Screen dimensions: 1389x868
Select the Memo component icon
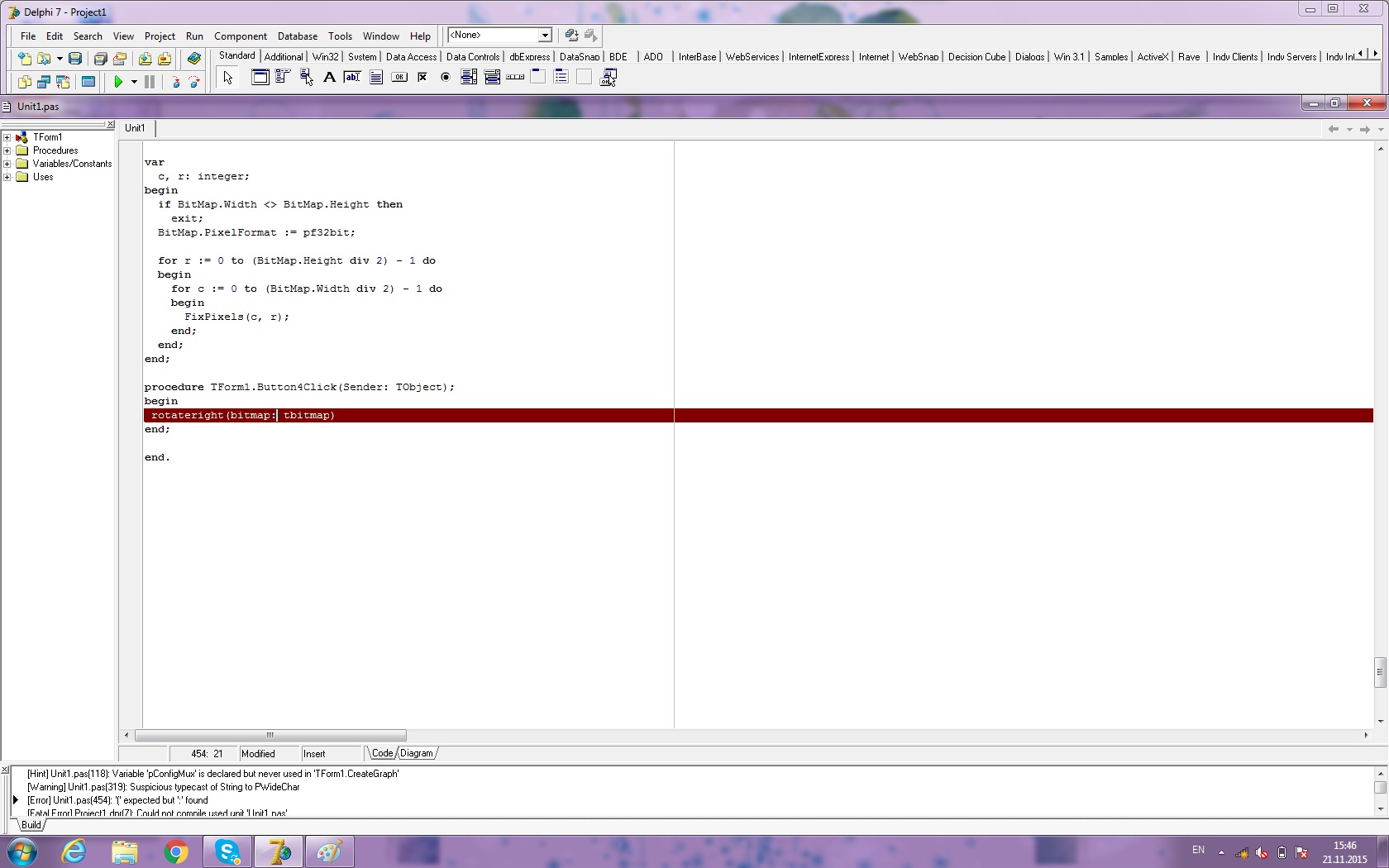(x=376, y=78)
